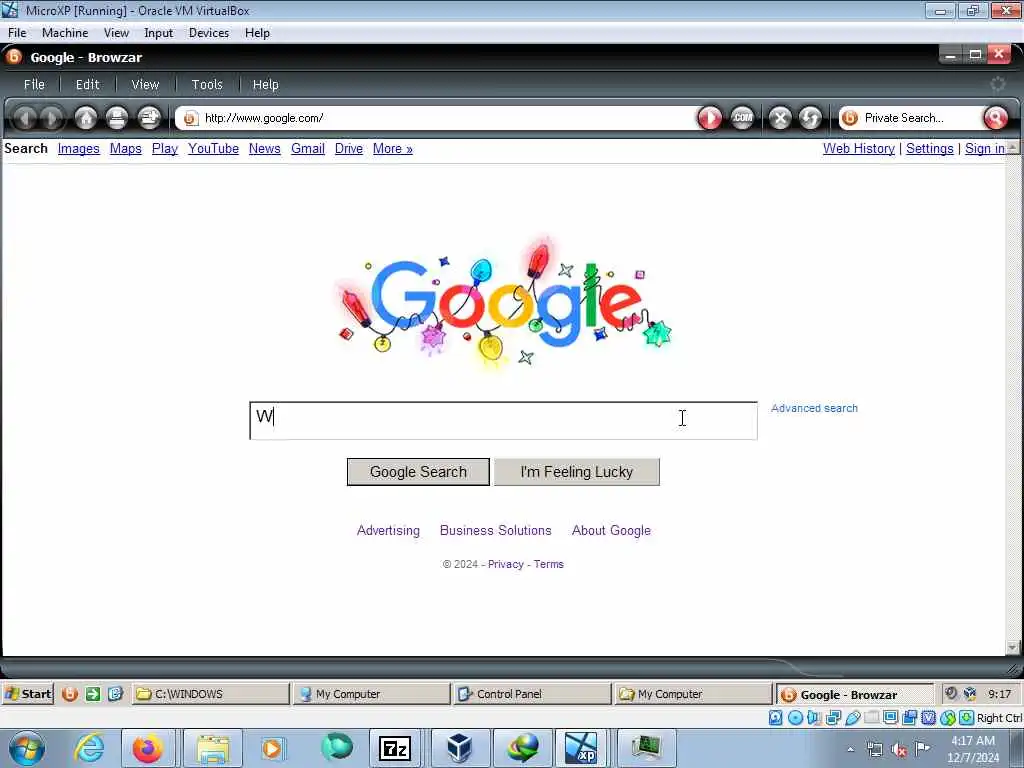Launch media player from host taskbar
The width and height of the screenshot is (1024, 768).
click(x=272, y=748)
